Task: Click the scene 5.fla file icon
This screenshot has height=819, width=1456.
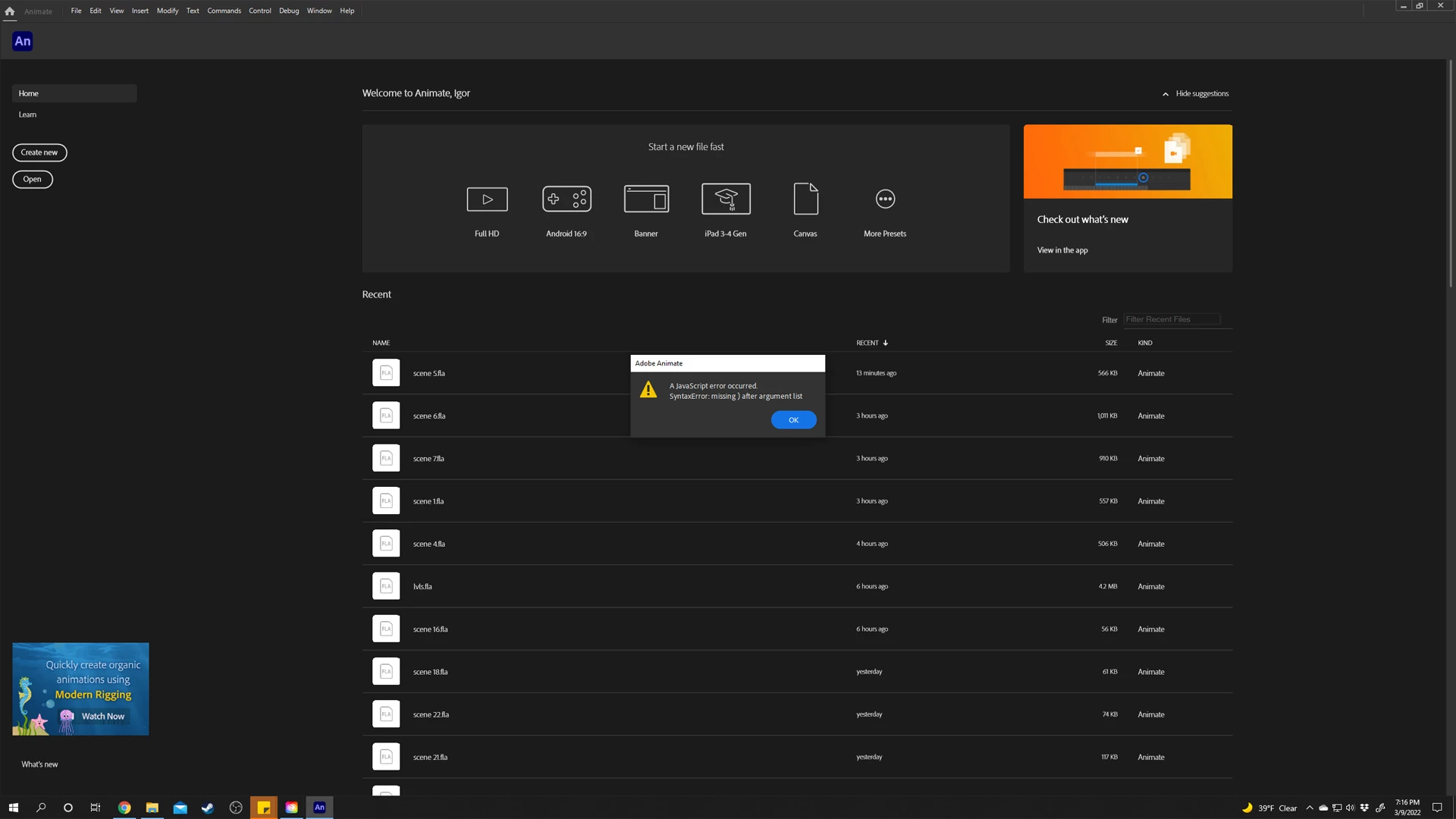Action: click(x=386, y=373)
